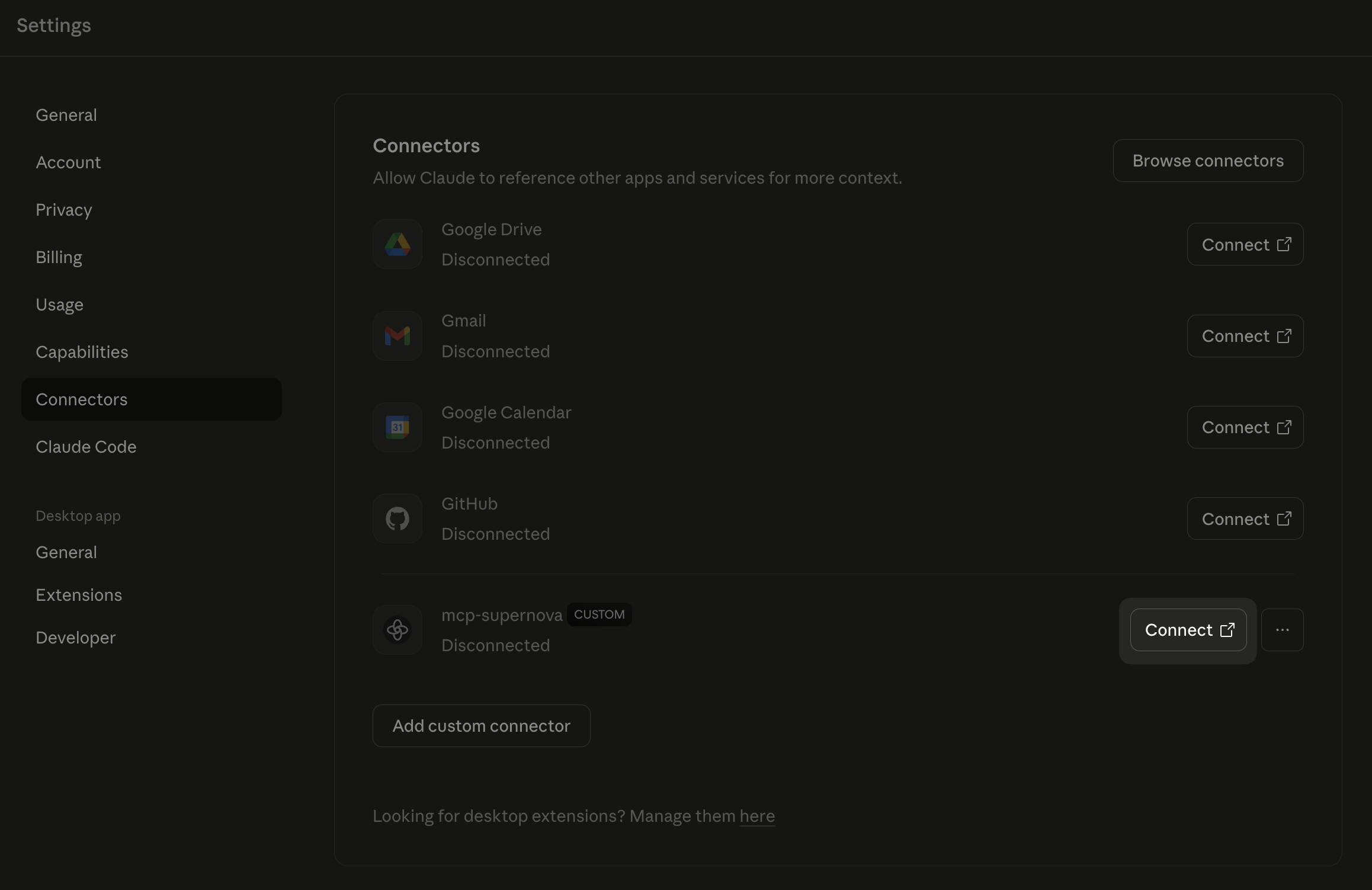Open Privacy settings section

coord(63,210)
